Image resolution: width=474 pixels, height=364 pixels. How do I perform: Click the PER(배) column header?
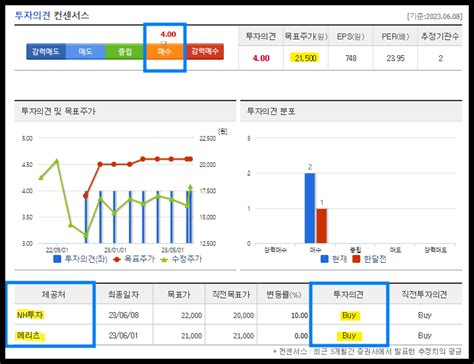pos(395,37)
